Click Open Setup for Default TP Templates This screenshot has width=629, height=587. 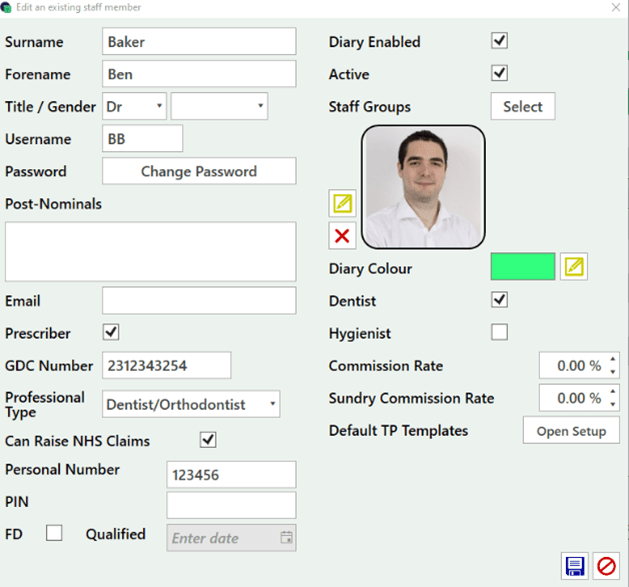coord(571,431)
